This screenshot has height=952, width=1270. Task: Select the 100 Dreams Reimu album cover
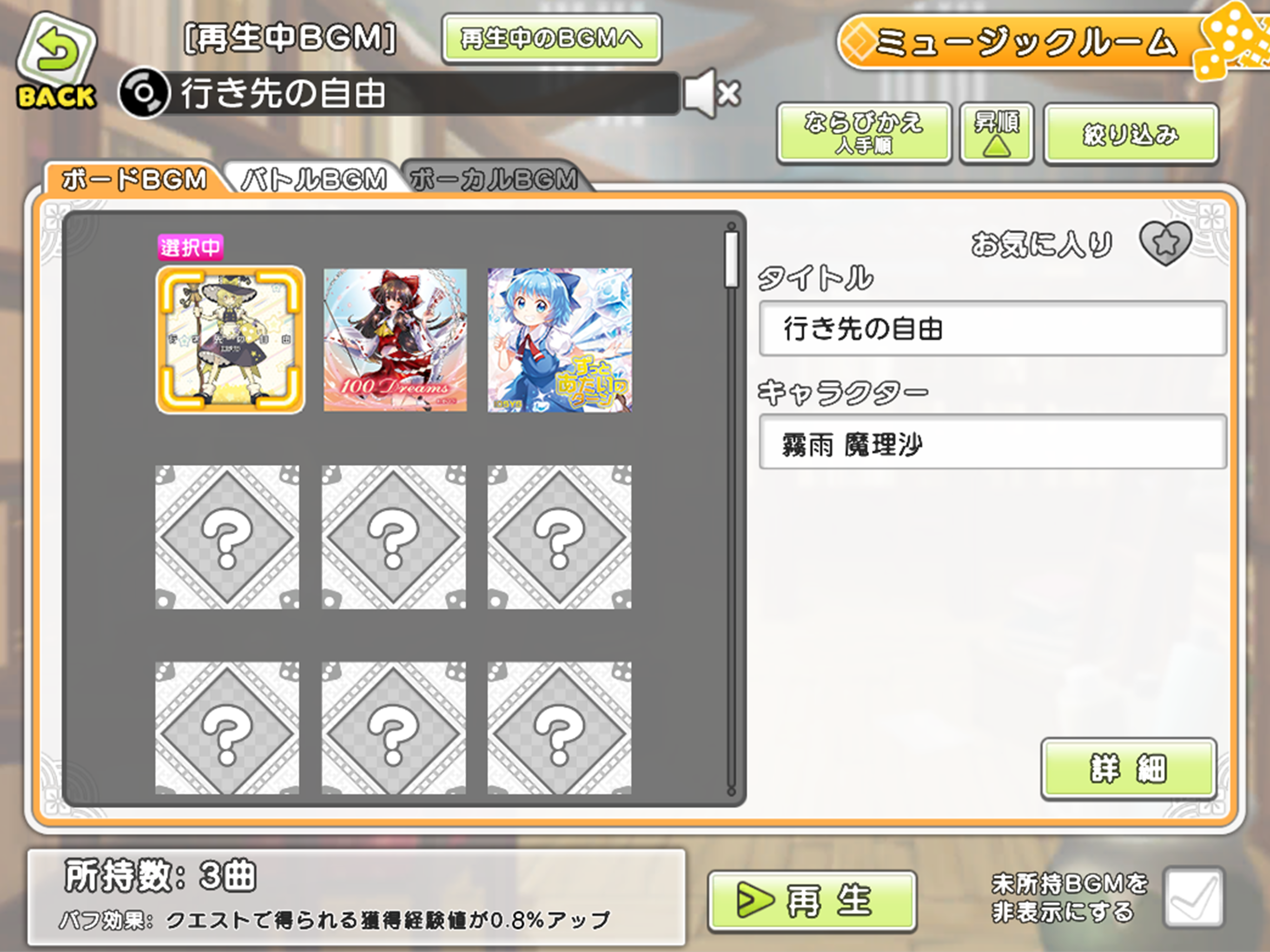click(395, 340)
